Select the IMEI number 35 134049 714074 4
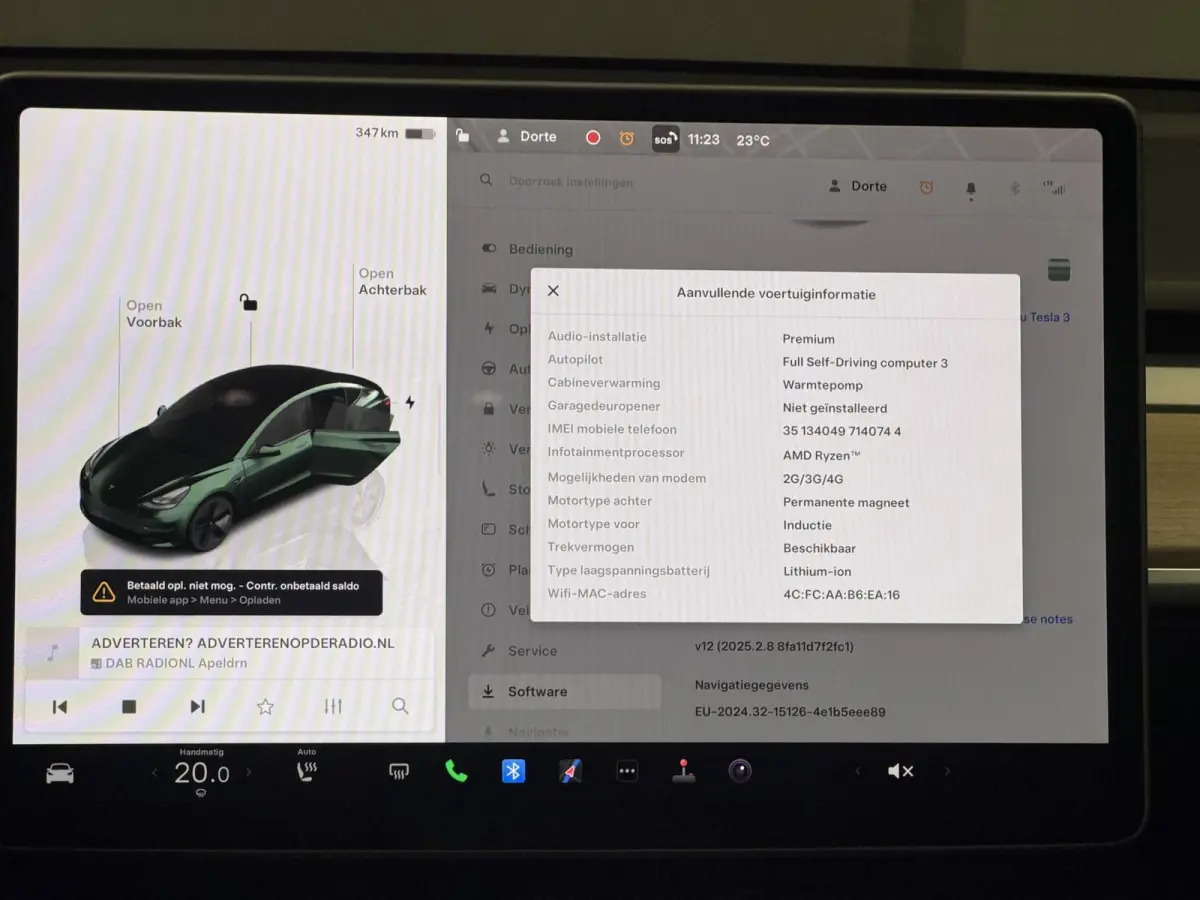The image size is (1200, 900). 842,431
